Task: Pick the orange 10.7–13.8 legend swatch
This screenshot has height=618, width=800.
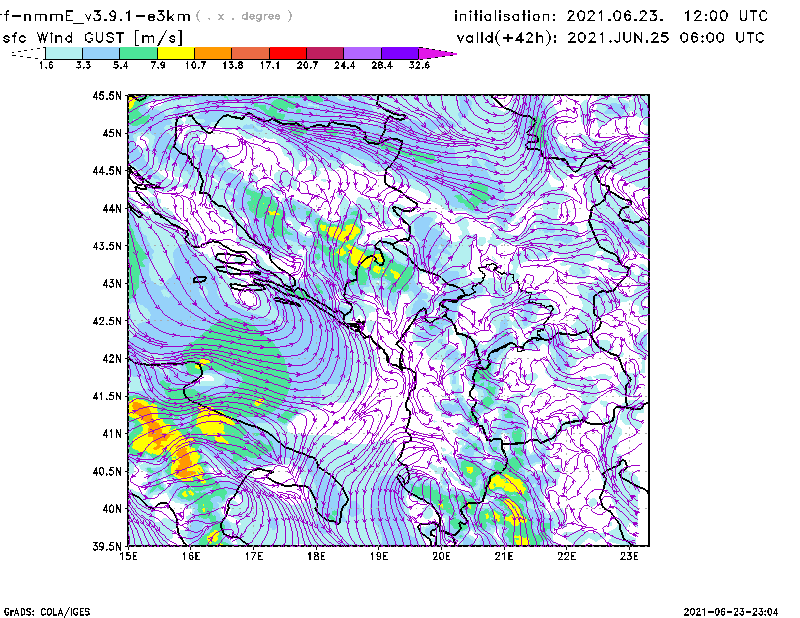Action: pos(213,53)
